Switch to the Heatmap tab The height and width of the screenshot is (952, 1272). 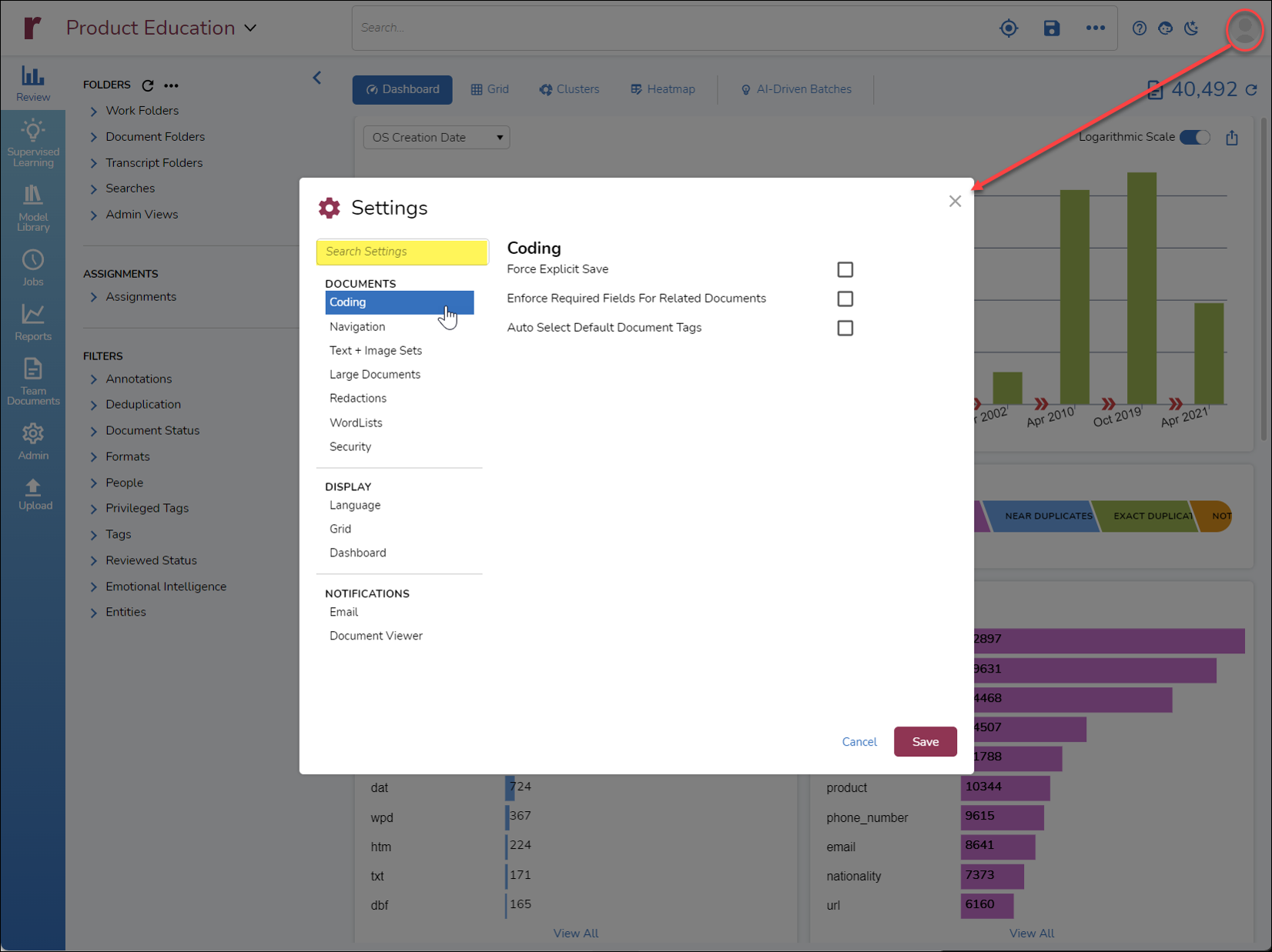663,89
